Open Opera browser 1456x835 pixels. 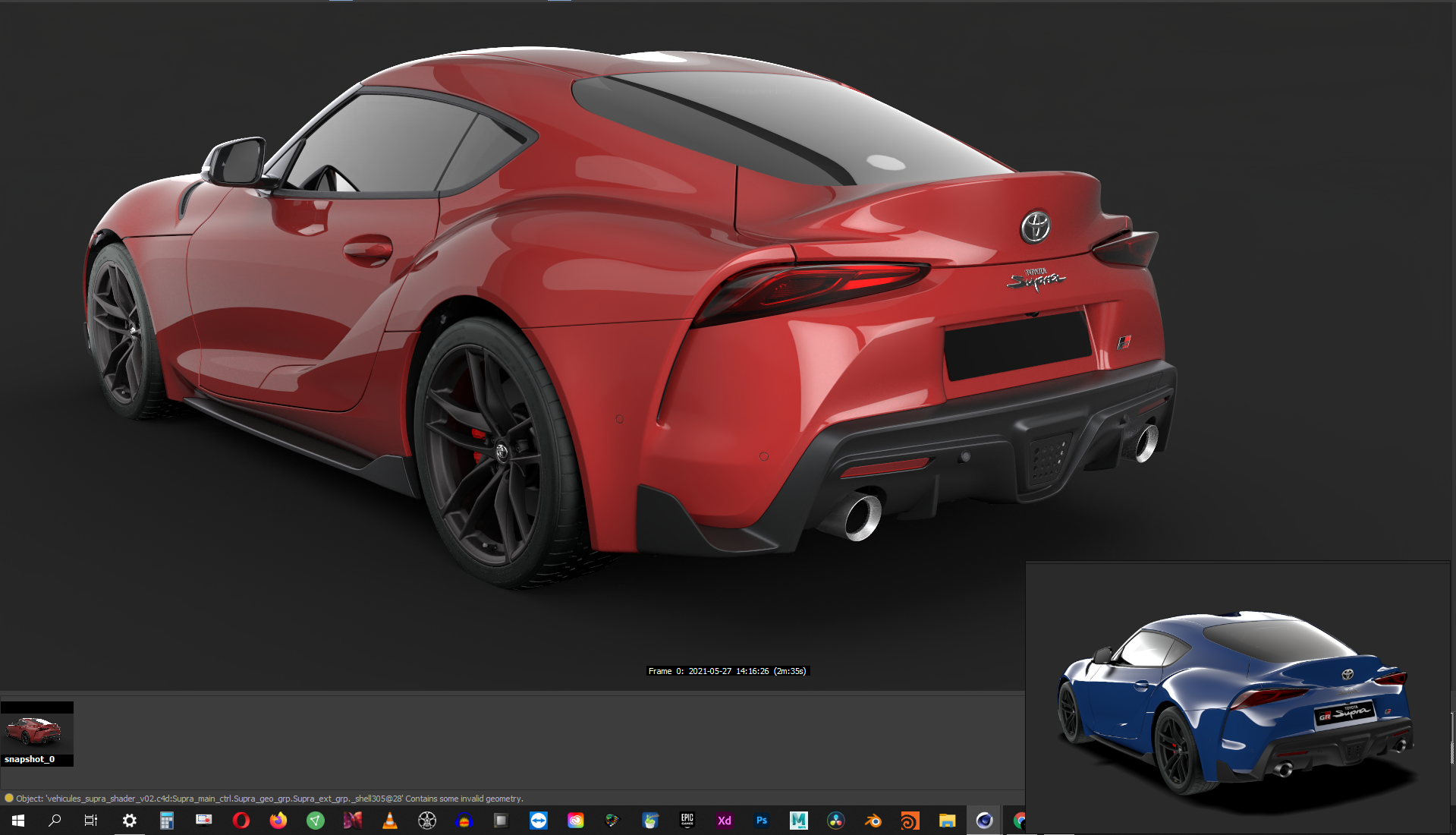pyautogui.click(x=241, y=821)
